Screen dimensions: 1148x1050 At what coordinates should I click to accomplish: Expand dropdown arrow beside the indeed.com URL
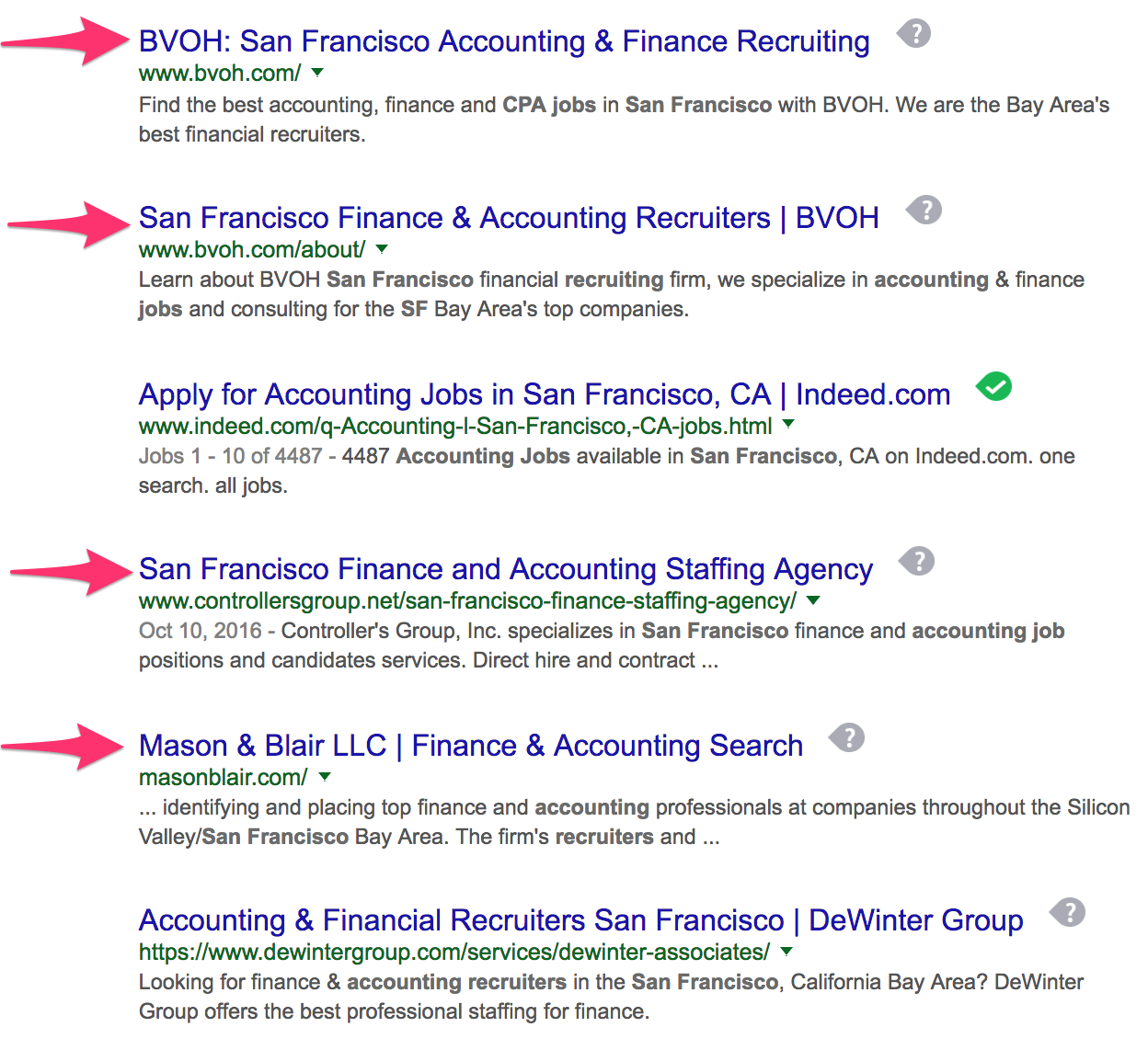coord(788,425)
